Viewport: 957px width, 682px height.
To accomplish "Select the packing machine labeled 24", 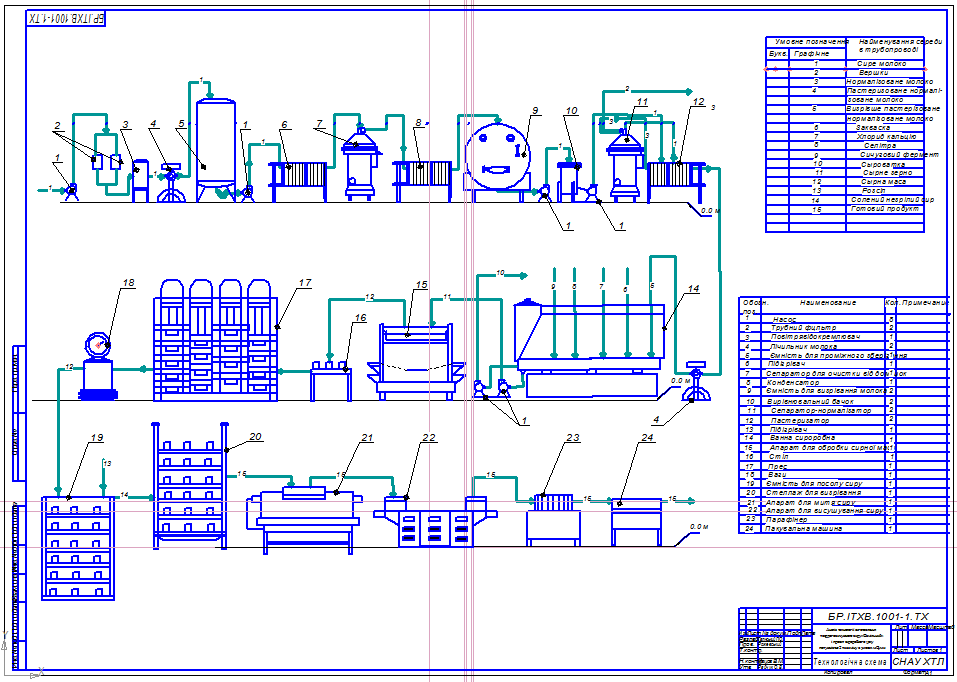I will pyautogui.click(x=637, y=522).
